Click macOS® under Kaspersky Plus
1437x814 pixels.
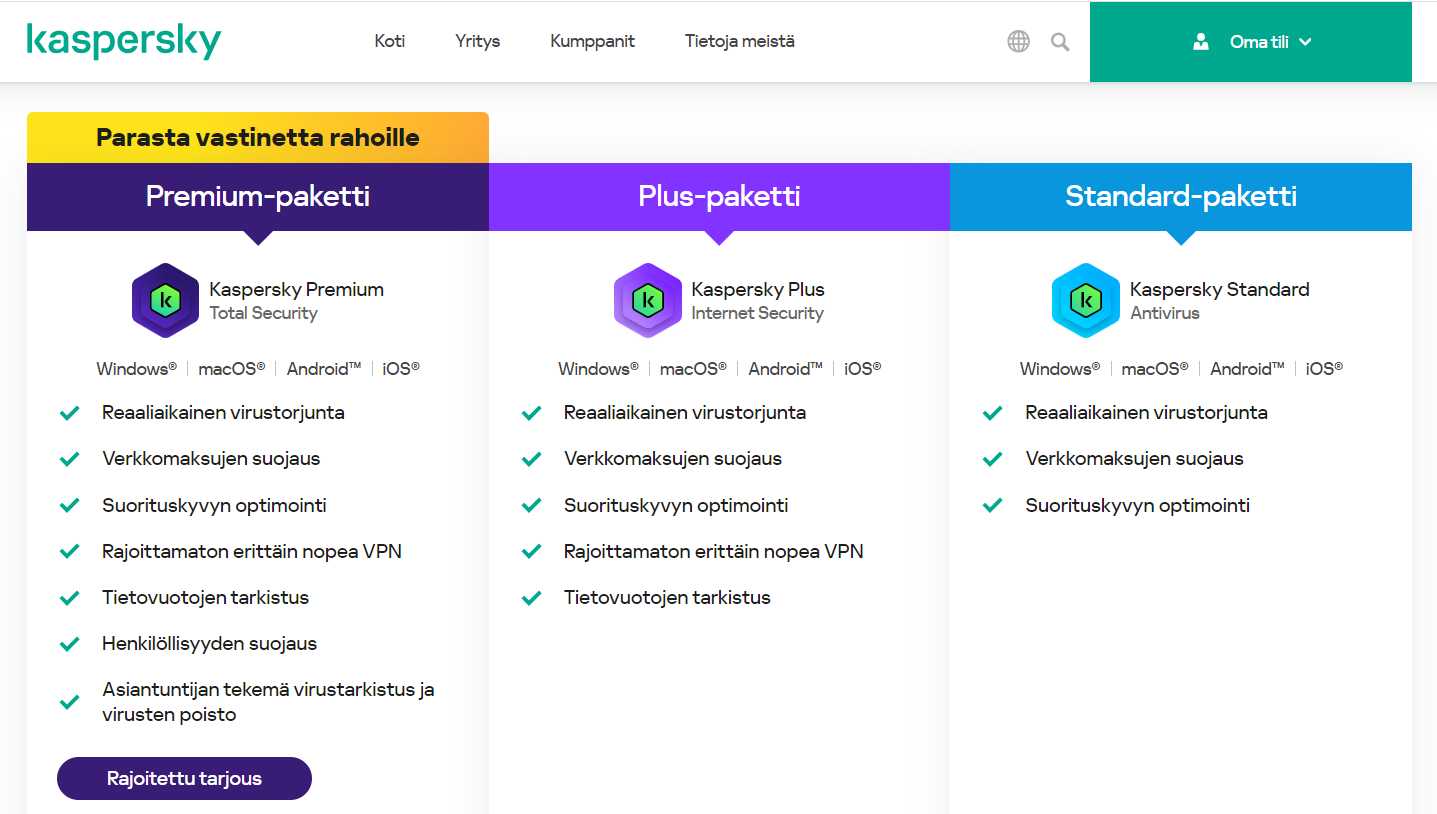click(x=693, y=368)
